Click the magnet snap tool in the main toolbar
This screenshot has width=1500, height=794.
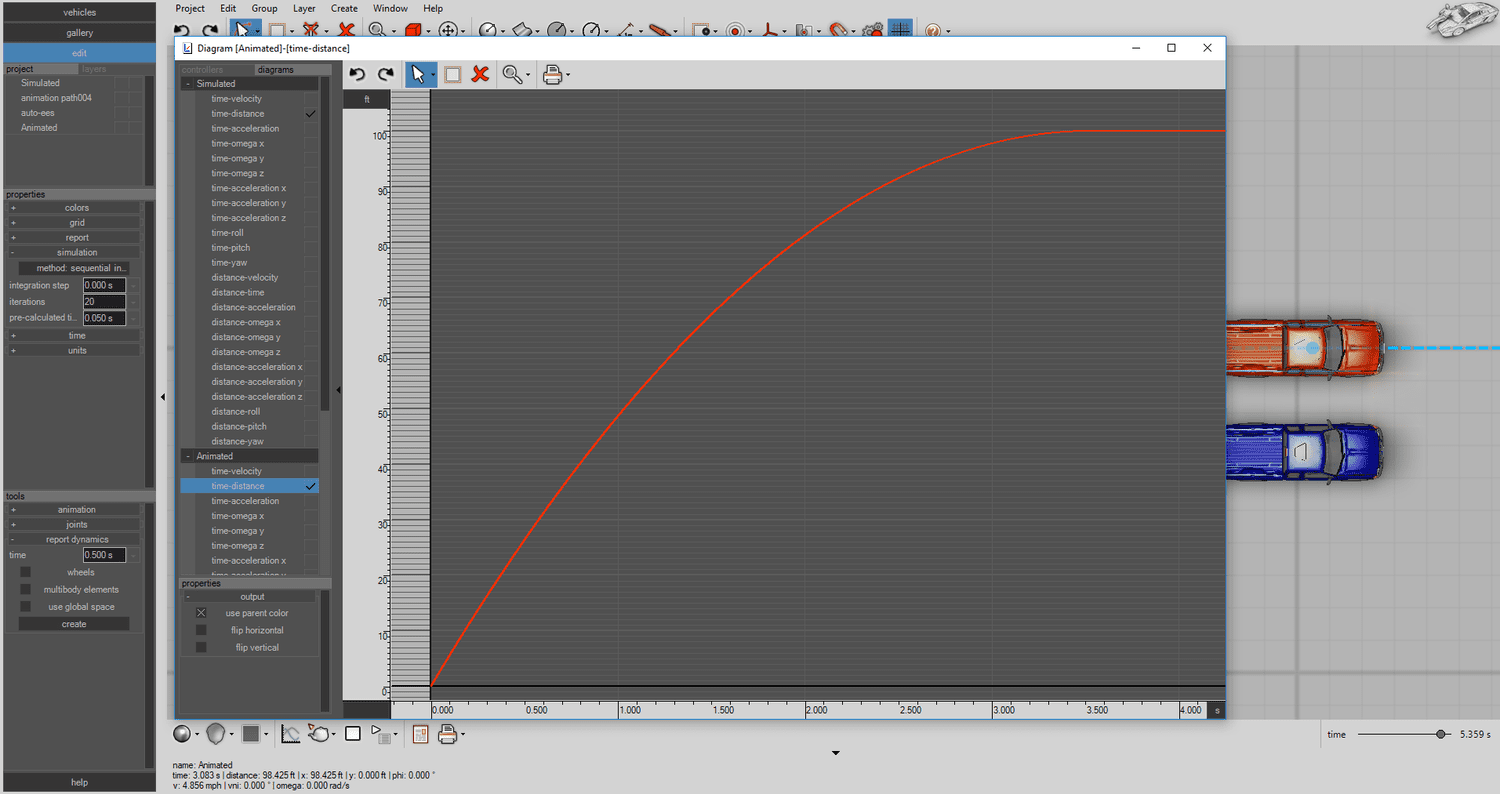[x=839, y=29]
